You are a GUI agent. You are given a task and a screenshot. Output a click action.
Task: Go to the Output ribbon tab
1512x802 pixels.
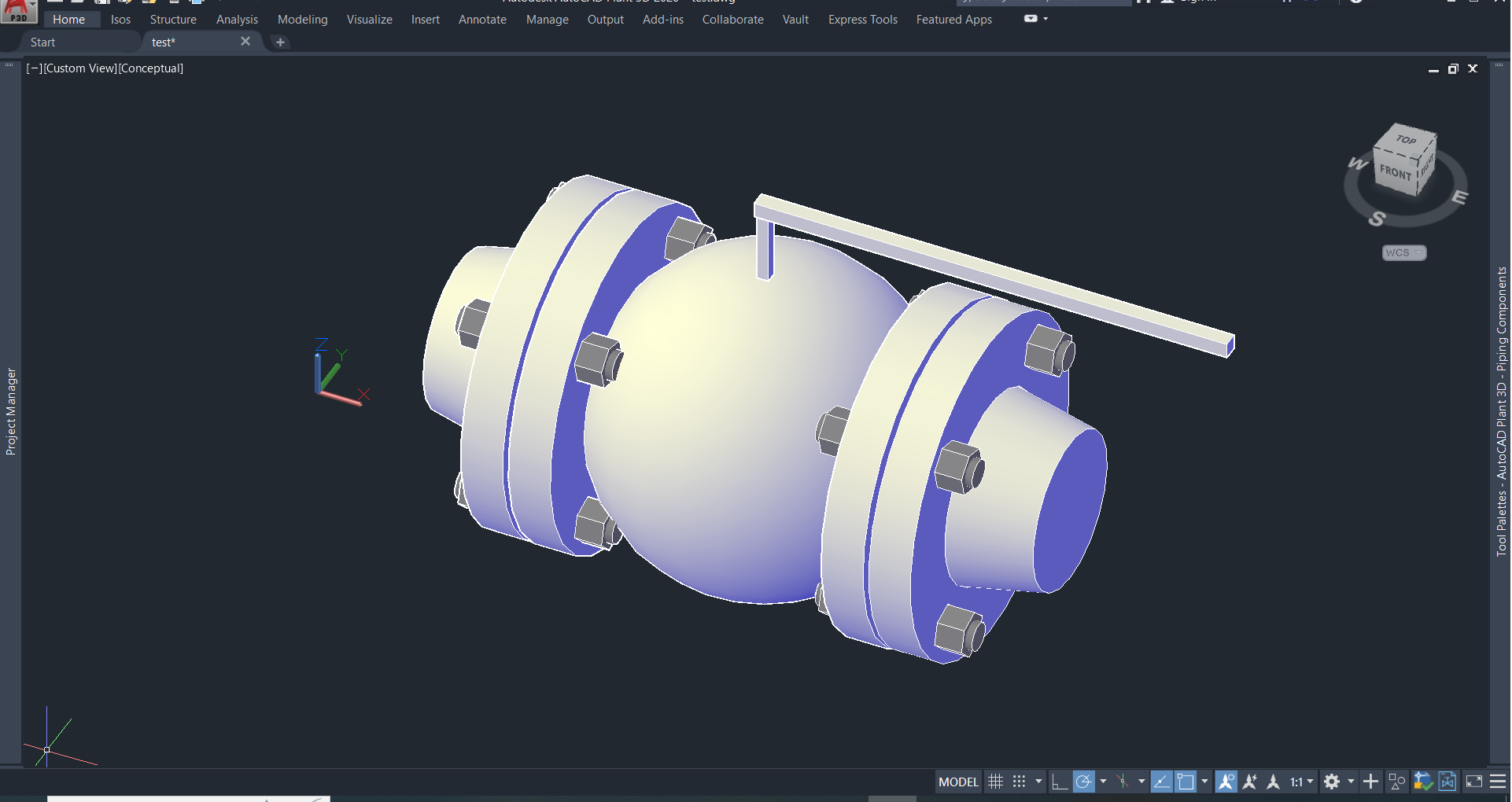click(605, 20)
